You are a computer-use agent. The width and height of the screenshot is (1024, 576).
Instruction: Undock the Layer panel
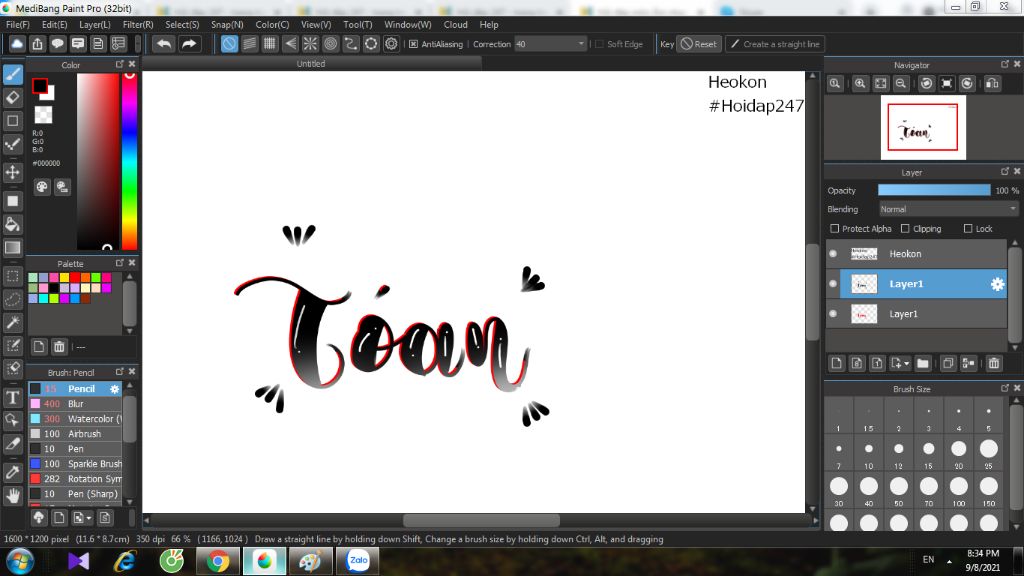pos(1004,171)
